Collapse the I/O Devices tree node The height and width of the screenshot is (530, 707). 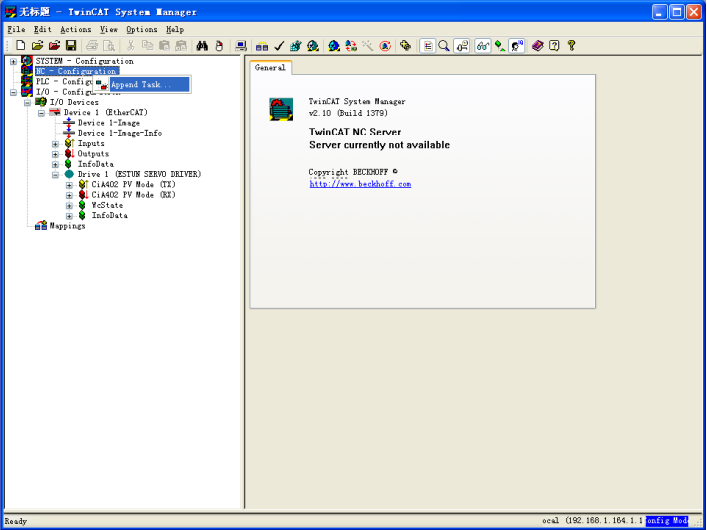click(28, 102)
